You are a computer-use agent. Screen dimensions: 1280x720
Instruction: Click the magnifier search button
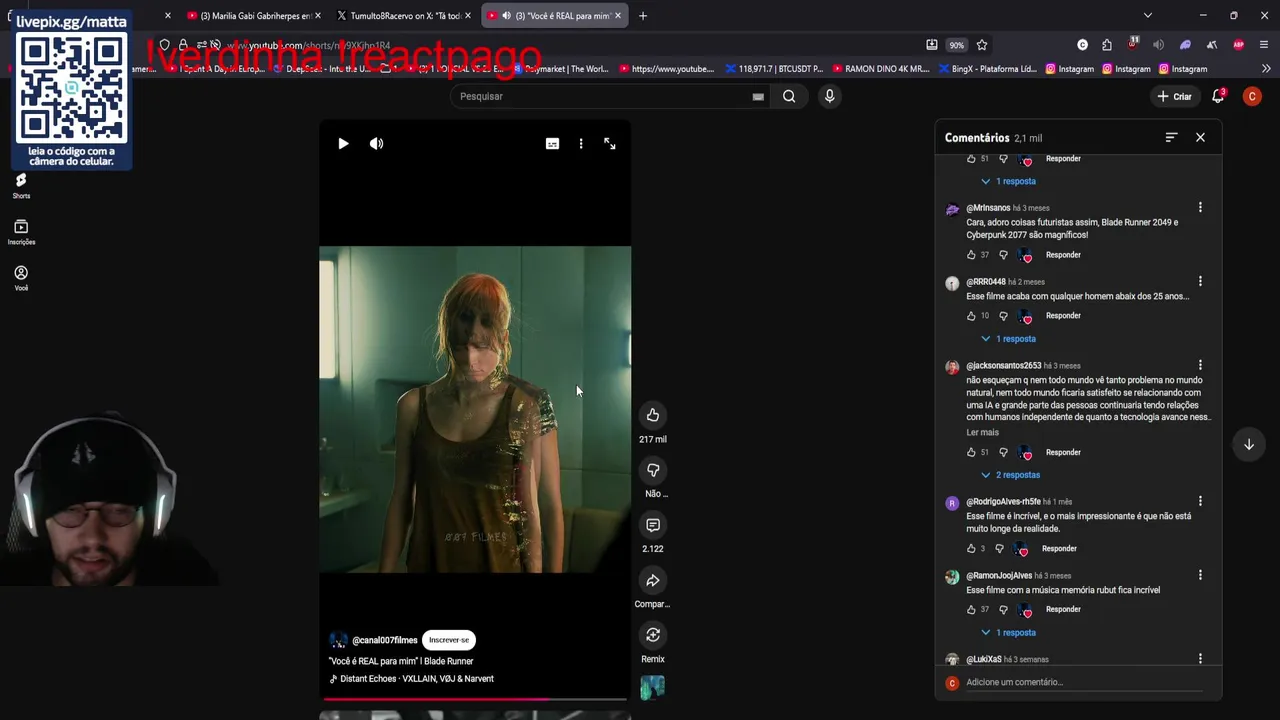(789, 97)
